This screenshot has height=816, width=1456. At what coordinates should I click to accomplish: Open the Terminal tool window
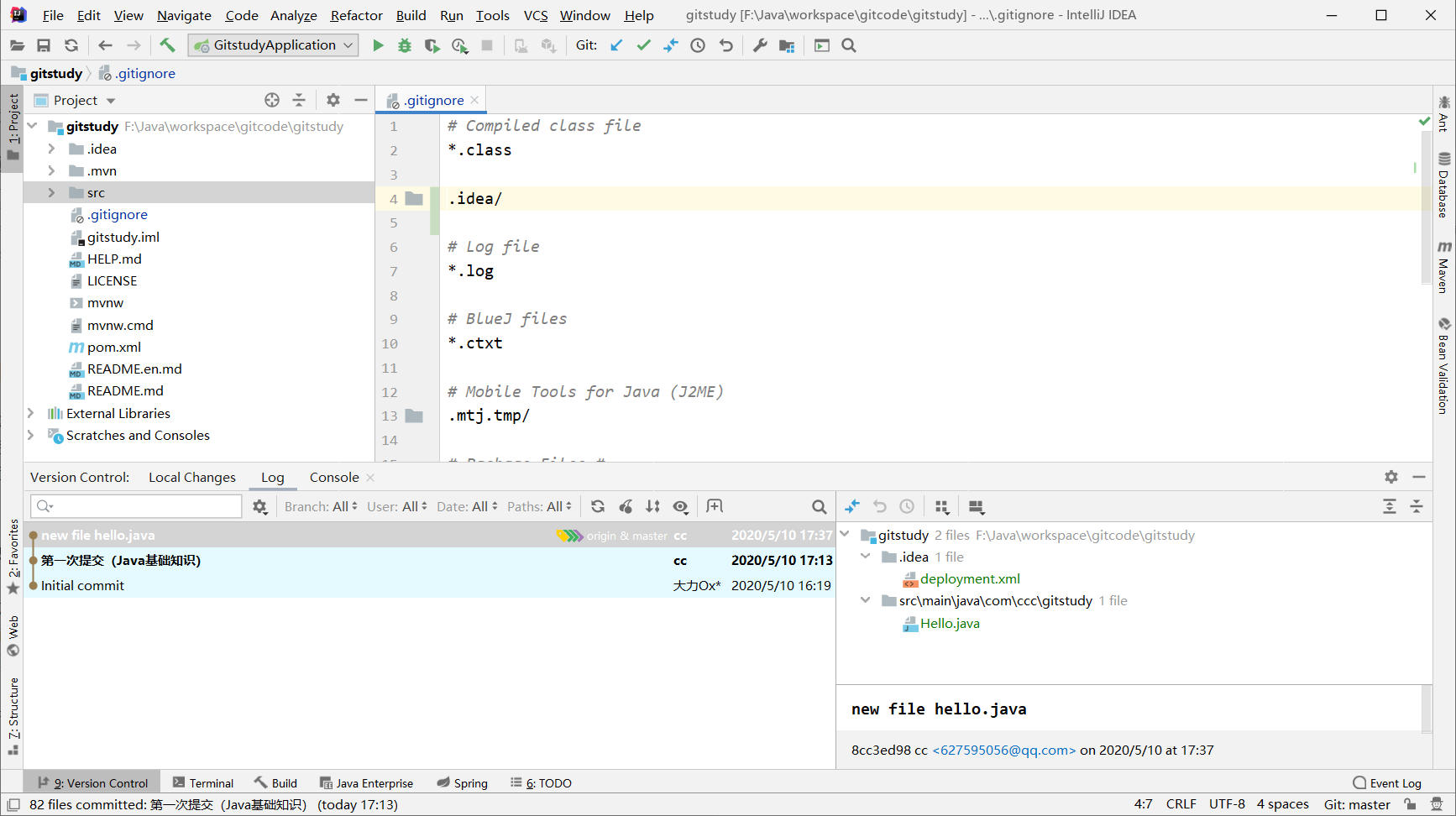click(x=203, y=782)
